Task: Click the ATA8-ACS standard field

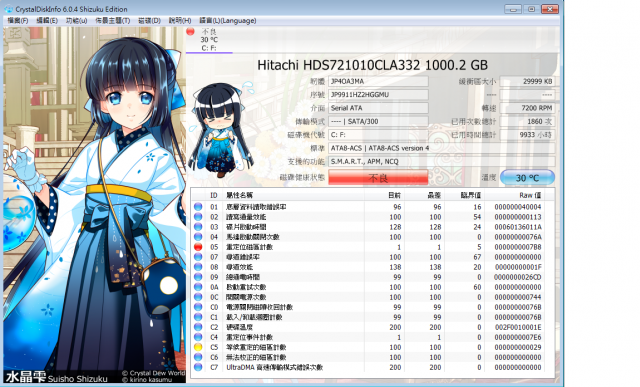Action: [x=442, y=148]
